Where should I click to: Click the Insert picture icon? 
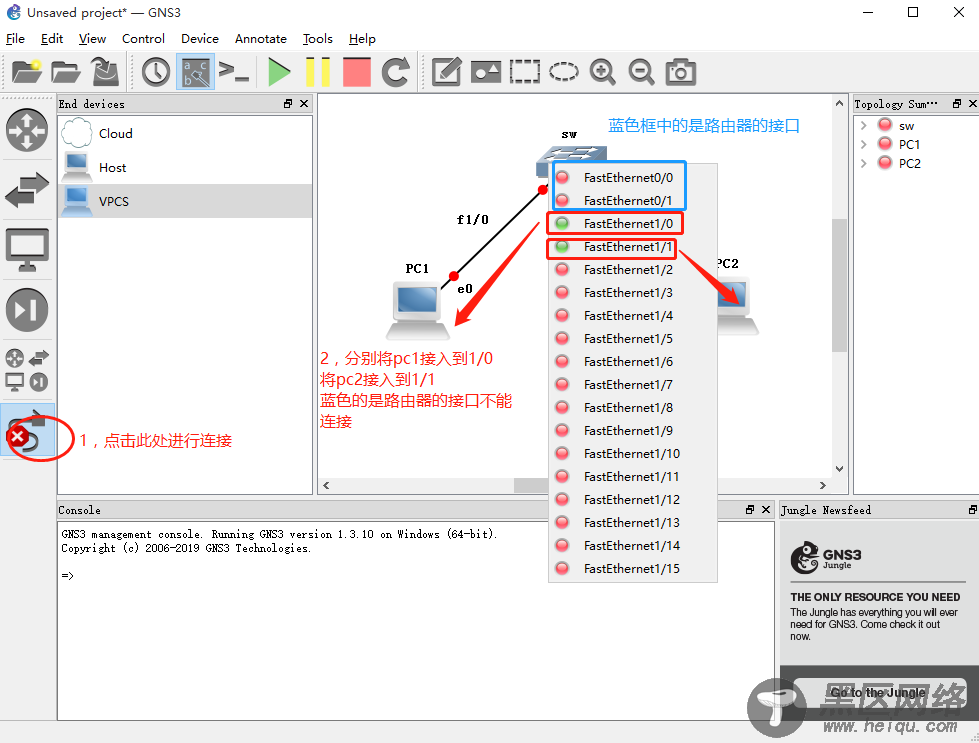click(486, 72)
